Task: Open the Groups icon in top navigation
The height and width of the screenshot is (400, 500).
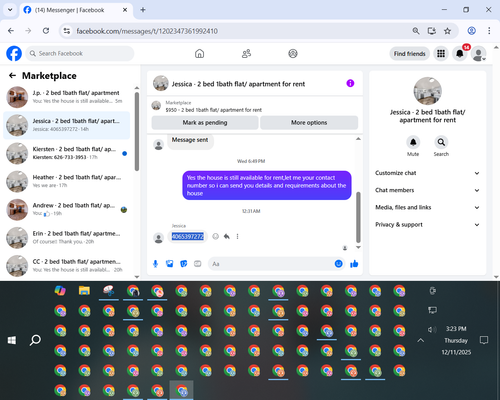Action: pyautogui.click(x=293, y=53)
